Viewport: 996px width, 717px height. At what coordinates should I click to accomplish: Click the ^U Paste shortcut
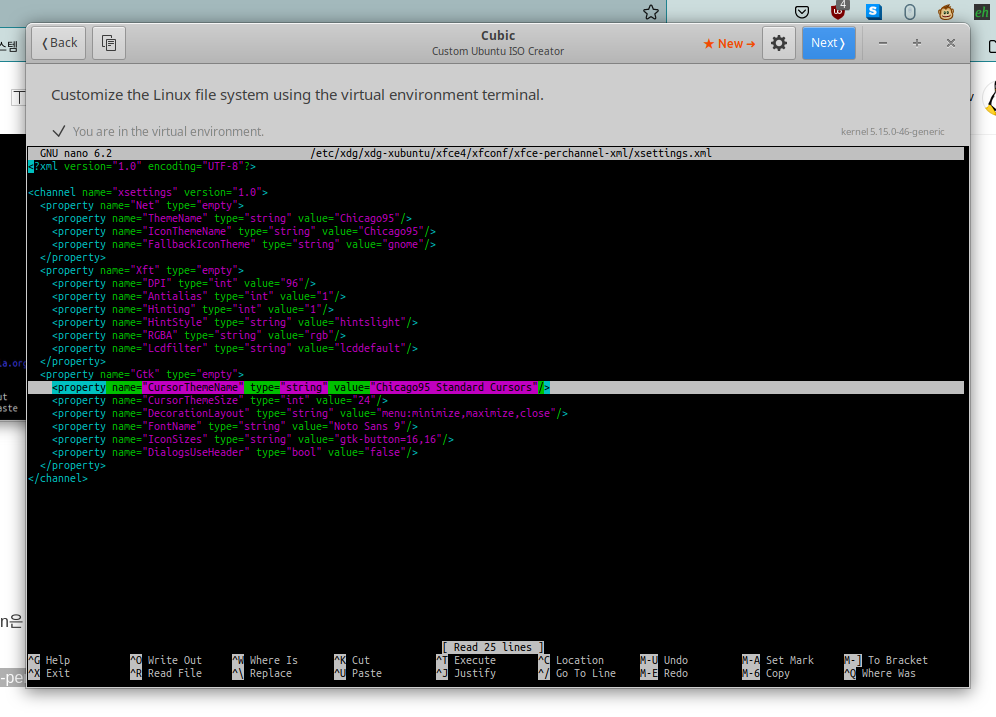pos(358,673)
